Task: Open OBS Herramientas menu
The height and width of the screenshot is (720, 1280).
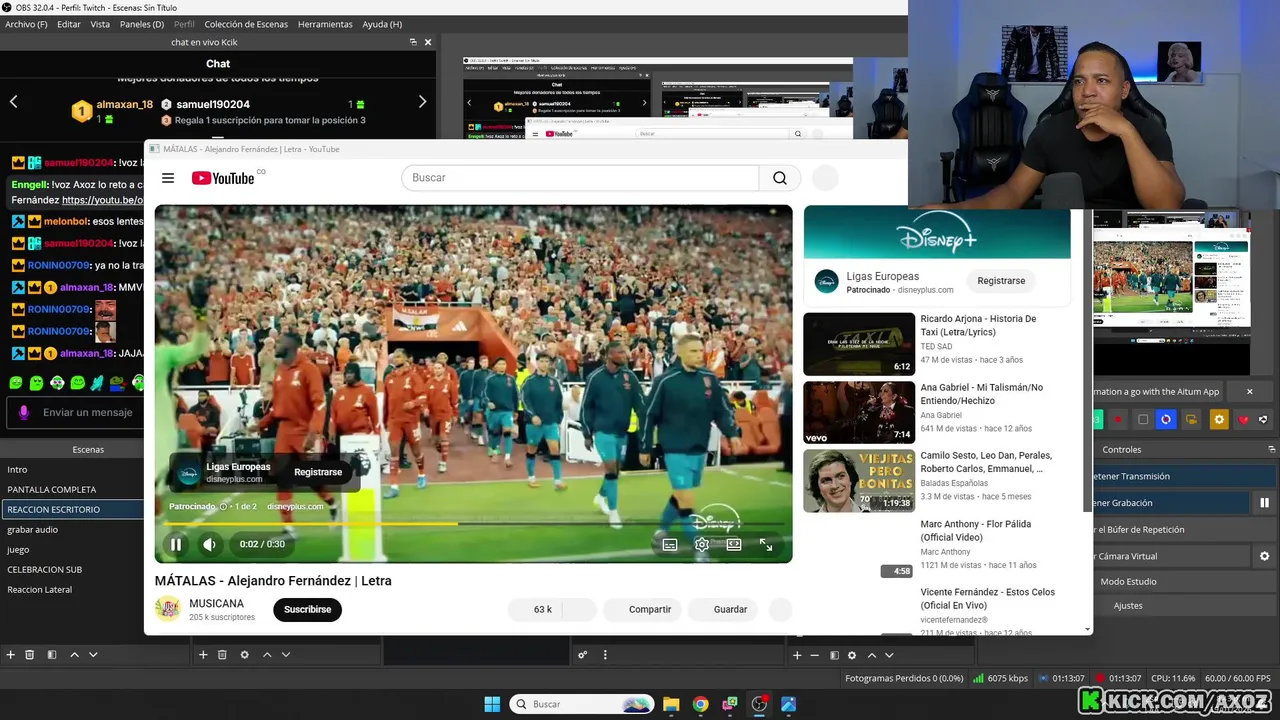Action: click(325, 24)
